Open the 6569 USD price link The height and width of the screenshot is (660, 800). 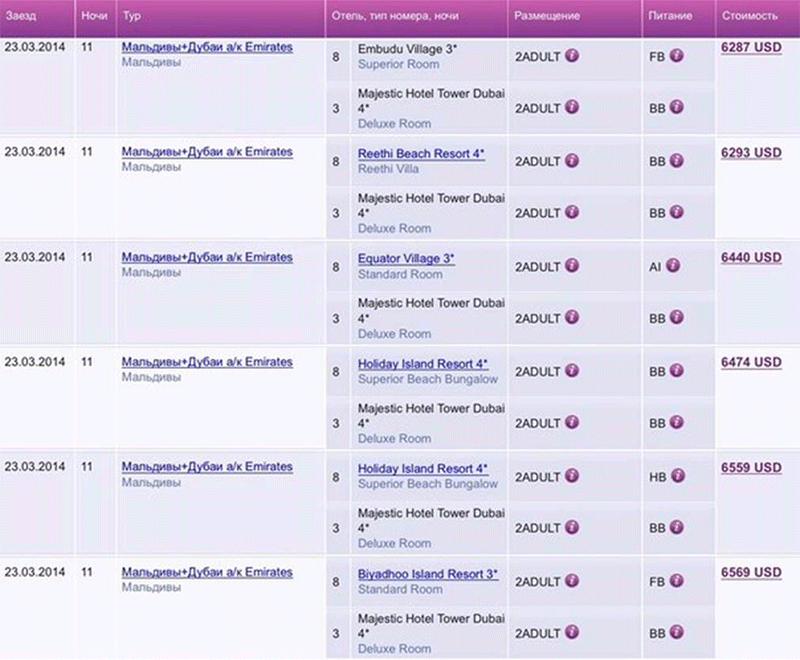point(751,572)
